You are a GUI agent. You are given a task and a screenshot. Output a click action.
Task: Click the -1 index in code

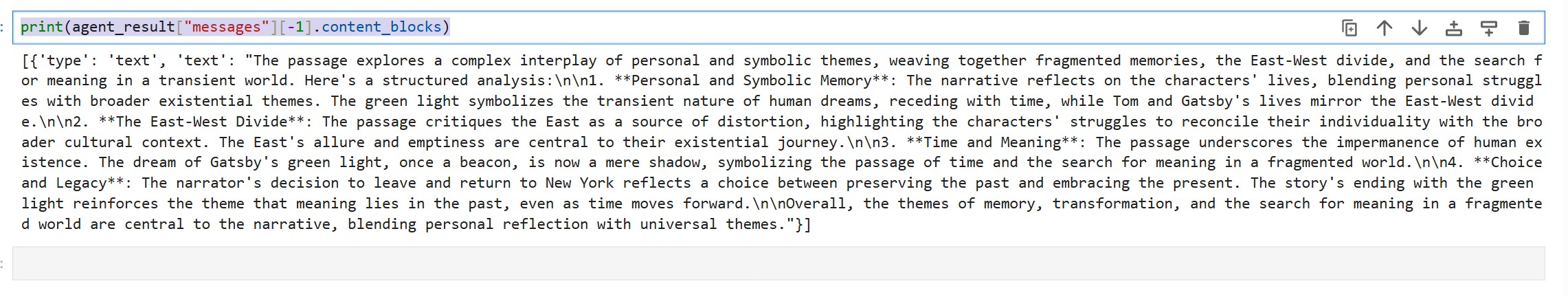(x=295, y=27)
